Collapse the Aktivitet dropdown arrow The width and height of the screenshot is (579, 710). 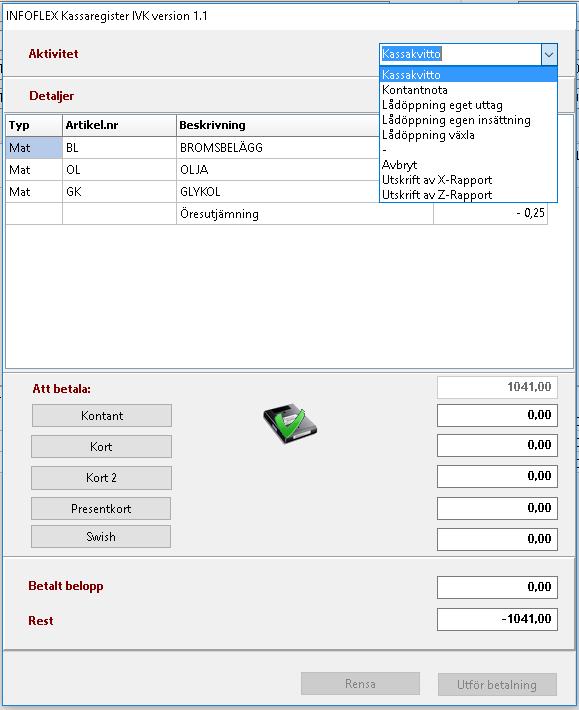(549, 54)
